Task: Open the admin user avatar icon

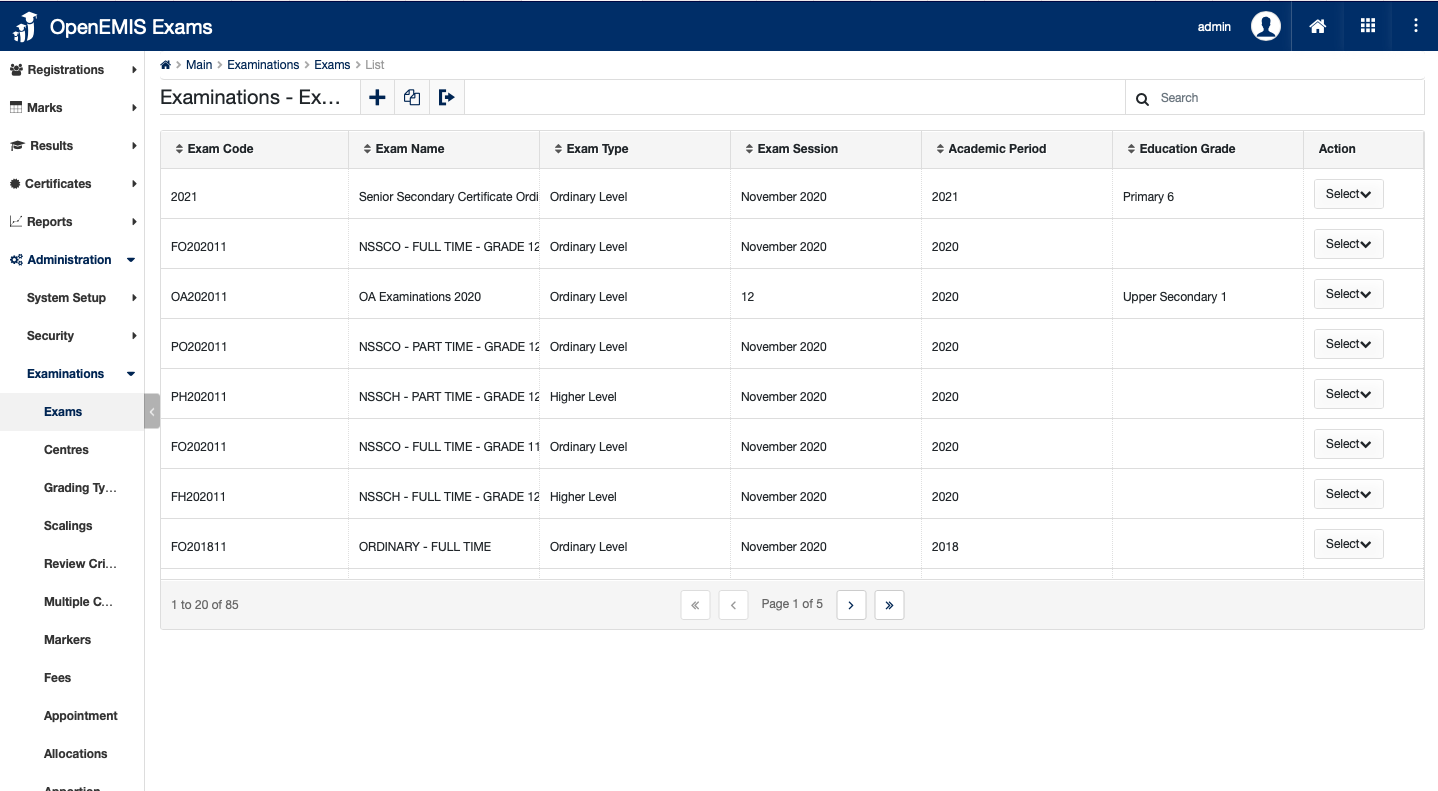Action: pos(1266,26)
